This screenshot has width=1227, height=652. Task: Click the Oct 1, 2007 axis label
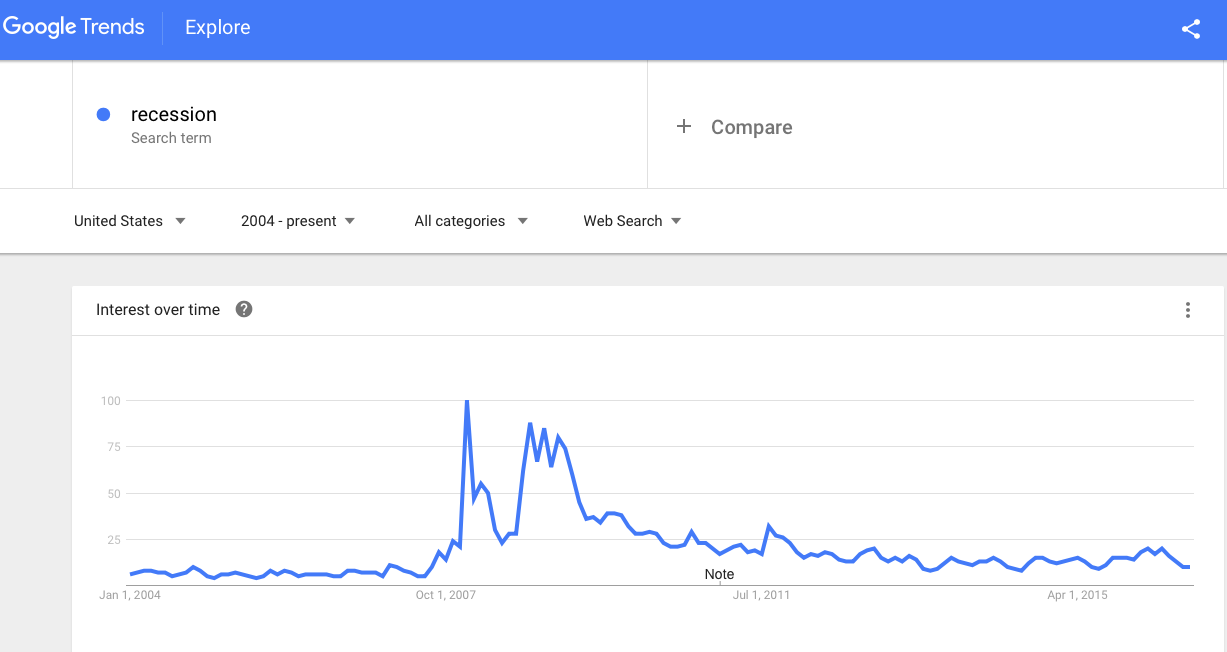(446, 595)
